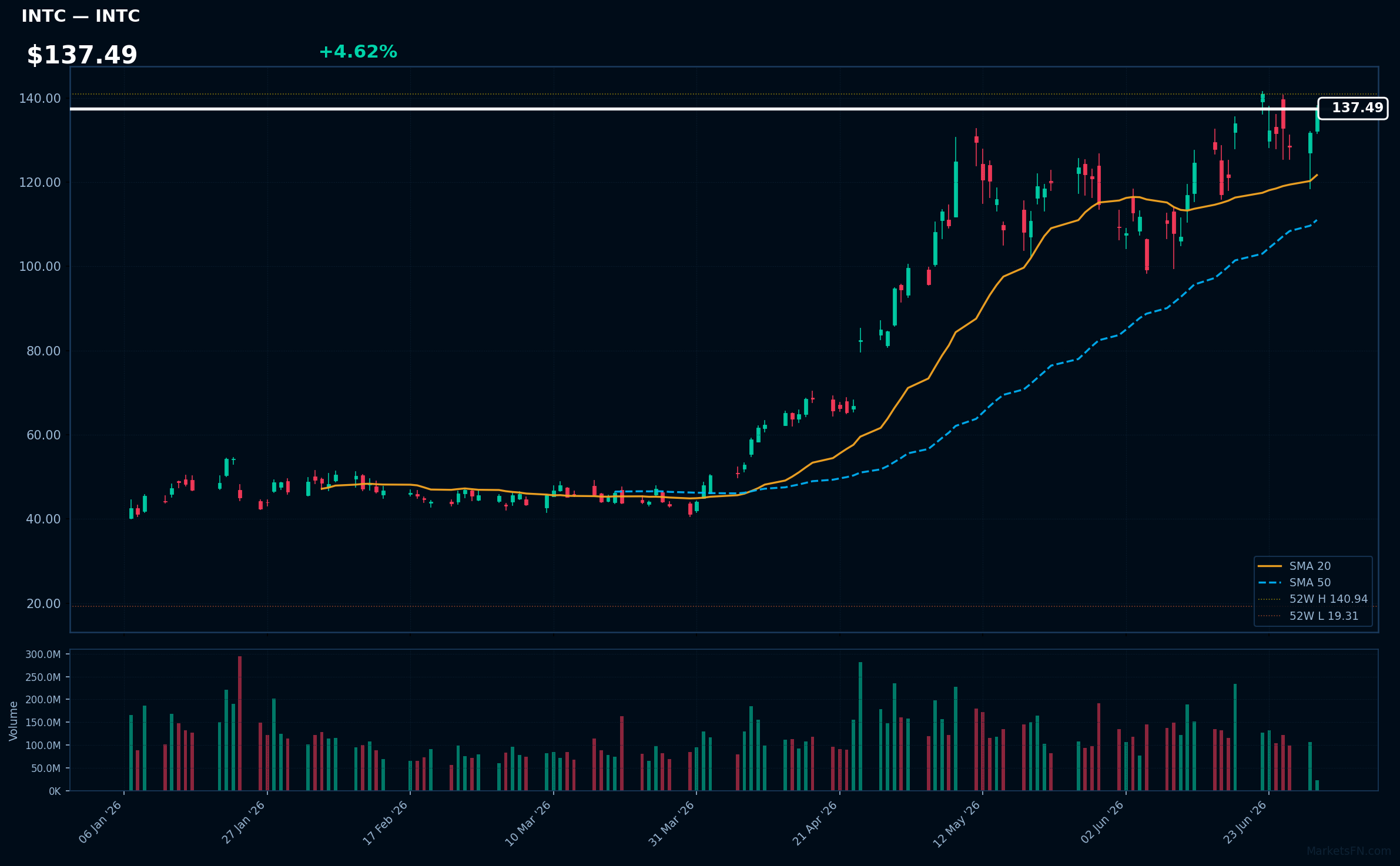
Task: Click the 10 Mar '26 date label
Action: coord(528,823)
